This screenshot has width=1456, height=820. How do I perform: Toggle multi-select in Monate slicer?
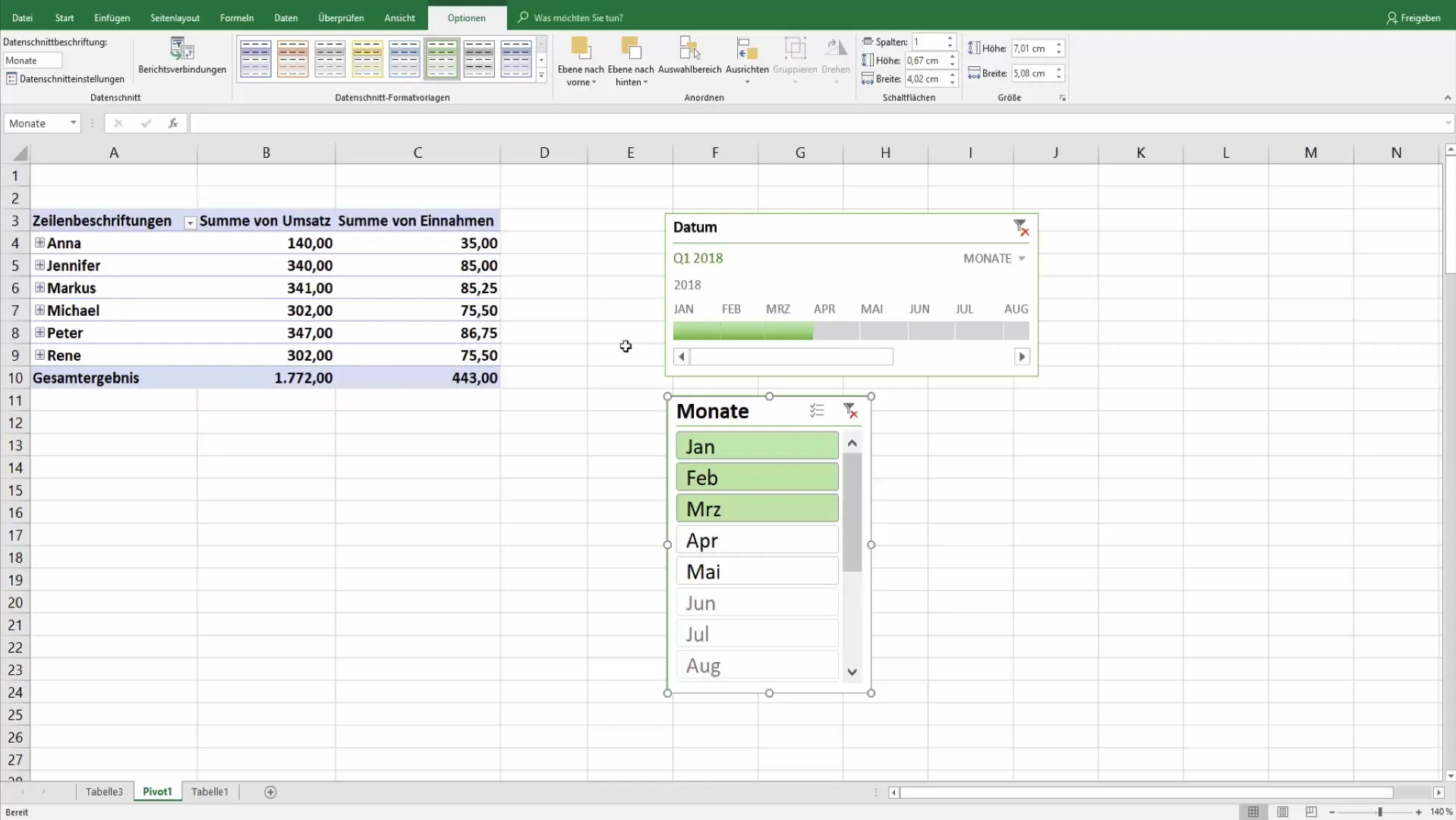pyautogui.click(x=817, y=411)
